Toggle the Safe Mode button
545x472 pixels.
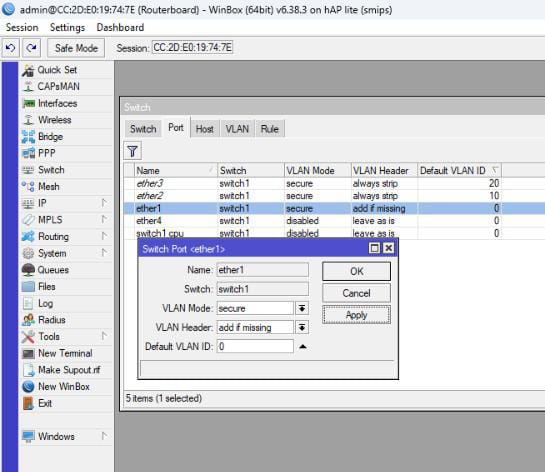coord(76,48)
